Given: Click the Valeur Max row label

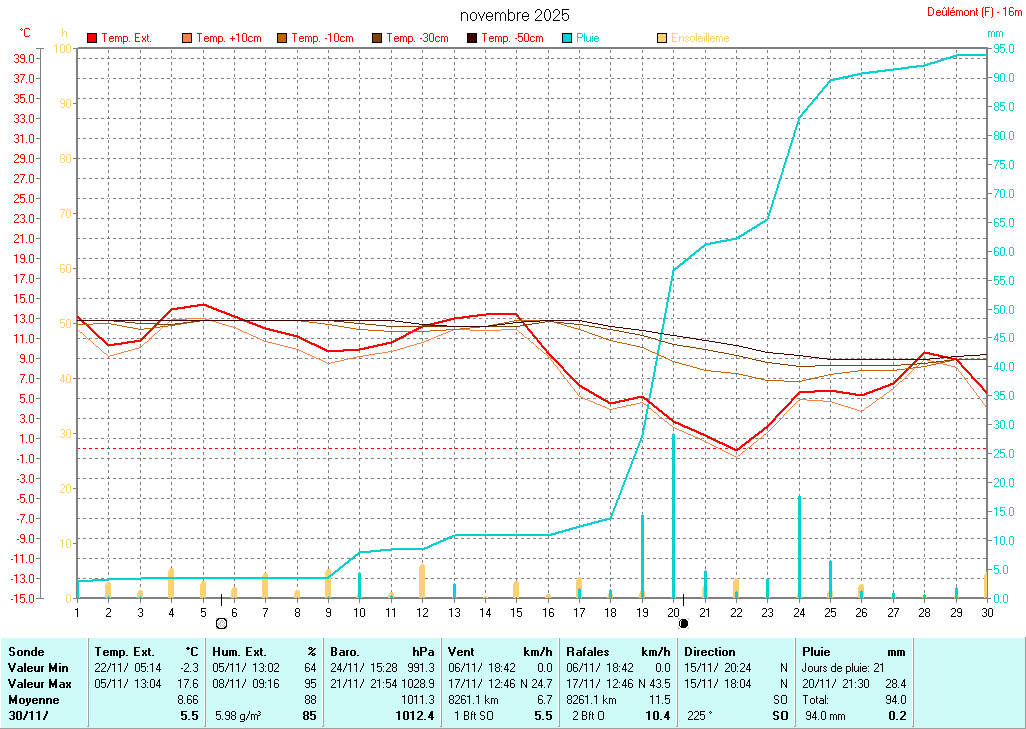Looking at the screenshot, I should pos(39,682).
